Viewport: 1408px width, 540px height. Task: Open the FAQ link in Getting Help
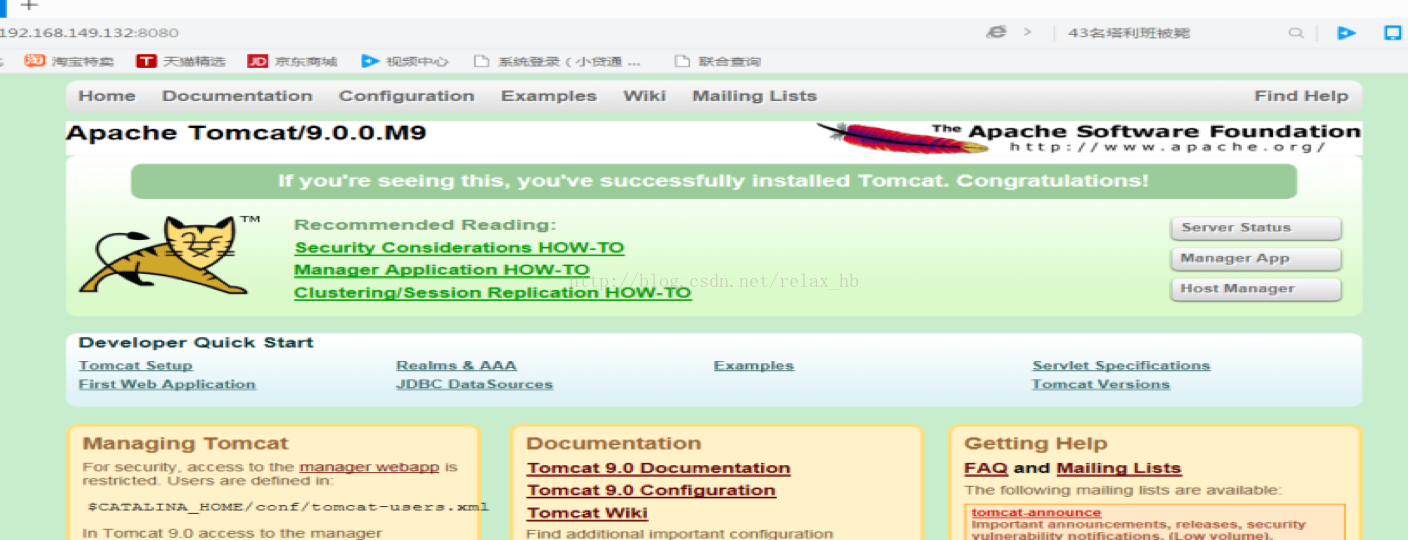(985, 468)
